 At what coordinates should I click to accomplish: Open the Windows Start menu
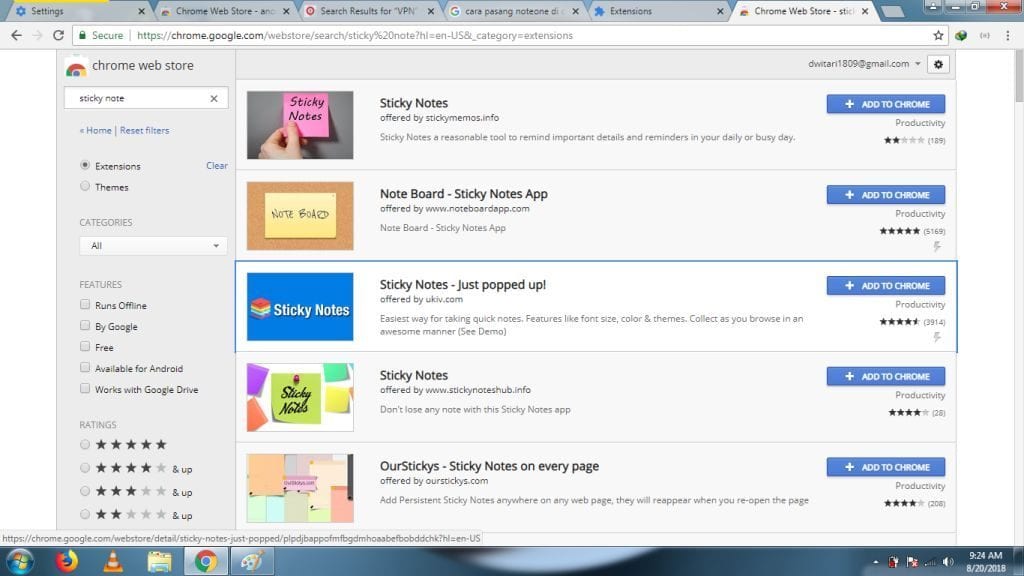[x=20, y=561]
